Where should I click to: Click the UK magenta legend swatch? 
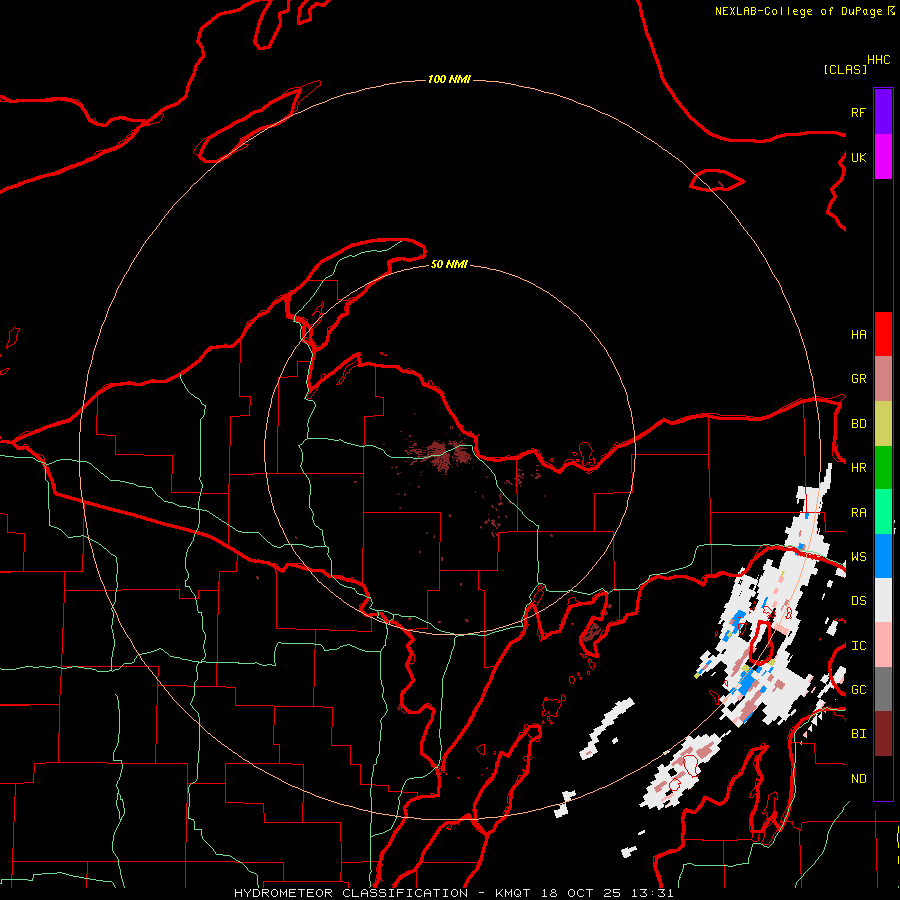tap(883, 157)
